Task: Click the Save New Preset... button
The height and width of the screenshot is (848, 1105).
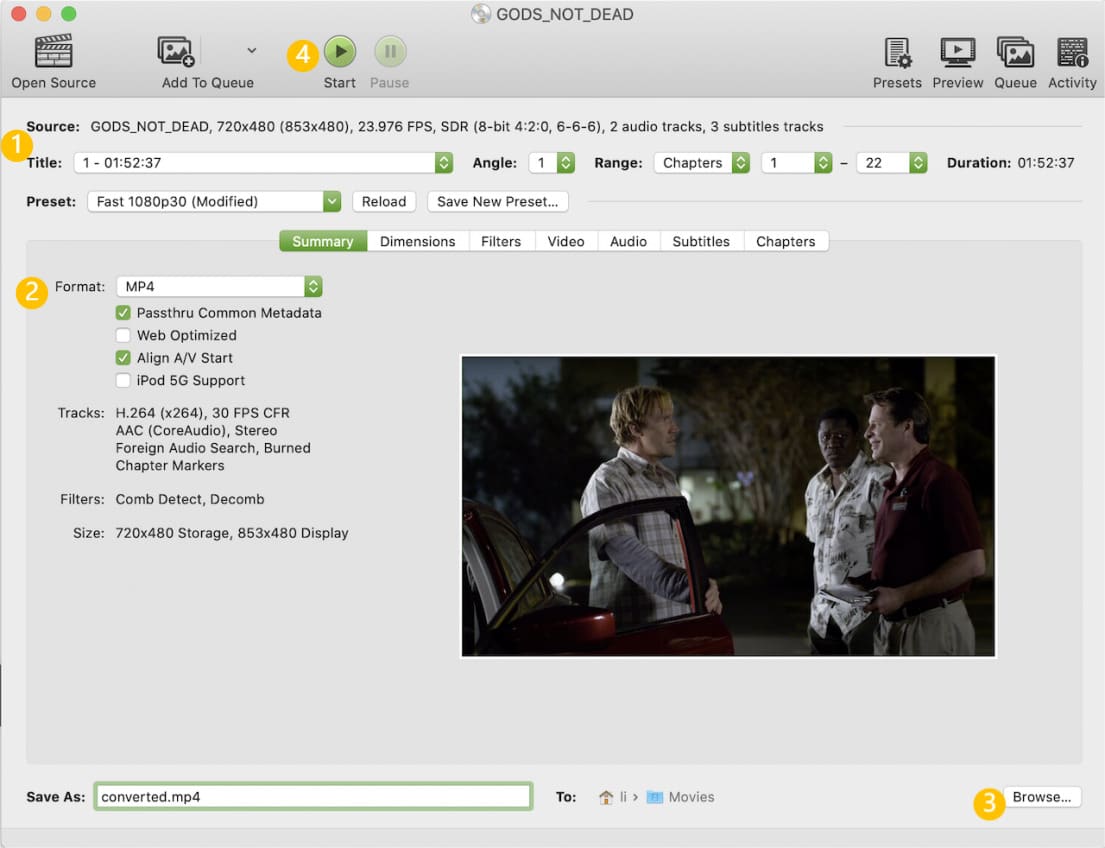Action: 497,202
